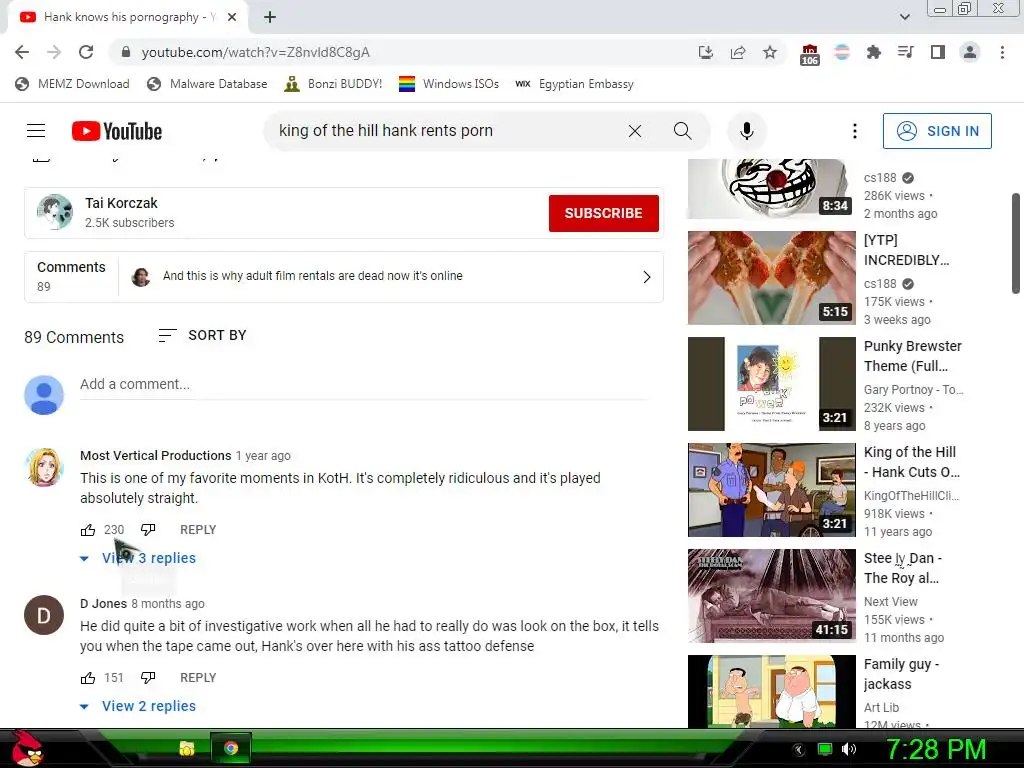The height and width of the screenshot is (768, 1024).
Task: Click the 7:28 PM taskbar clock
Action: click(936, 749)
